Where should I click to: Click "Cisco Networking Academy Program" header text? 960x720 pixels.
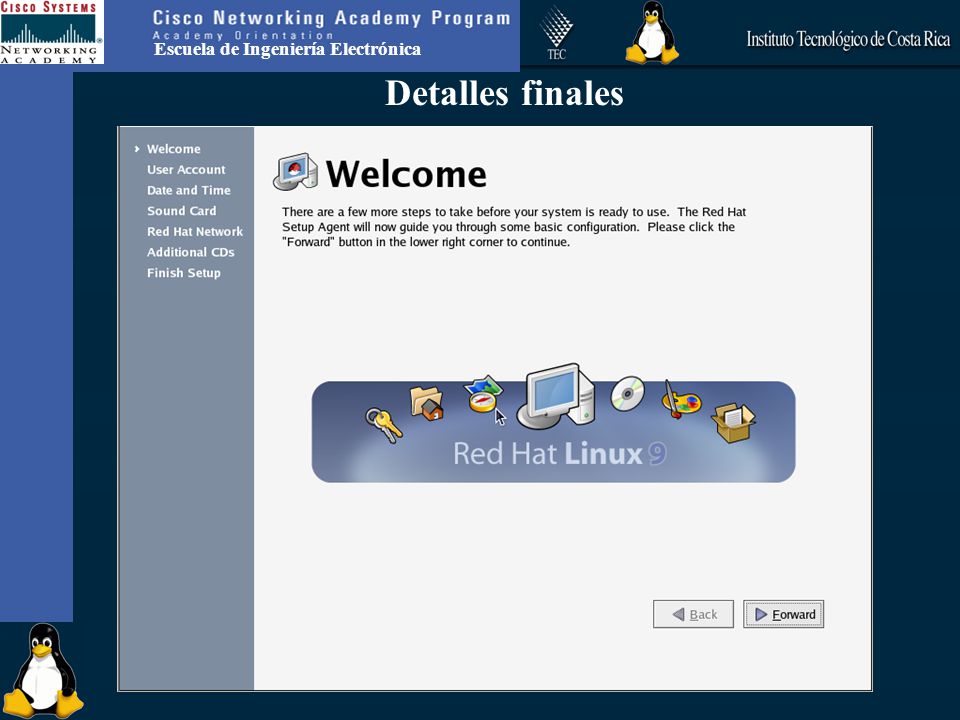(331, 18)
